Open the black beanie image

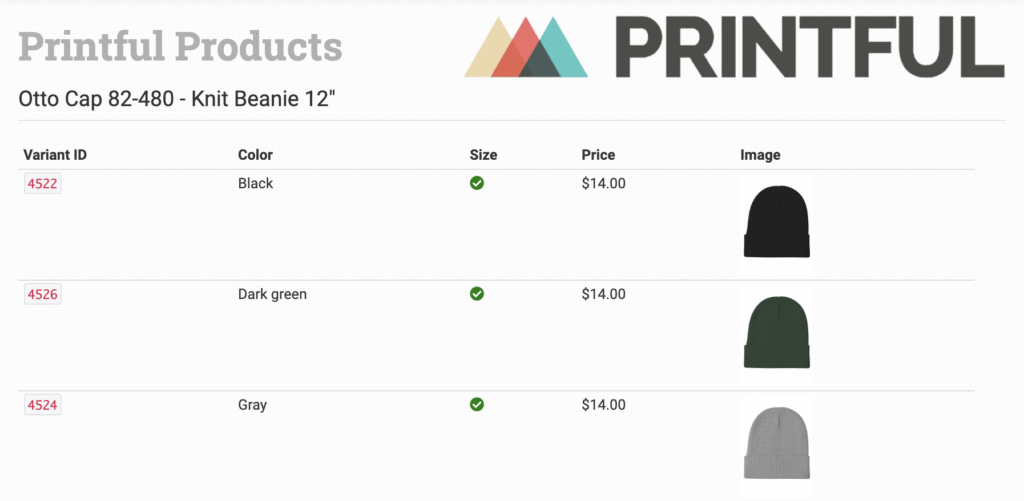coord(777,222)
